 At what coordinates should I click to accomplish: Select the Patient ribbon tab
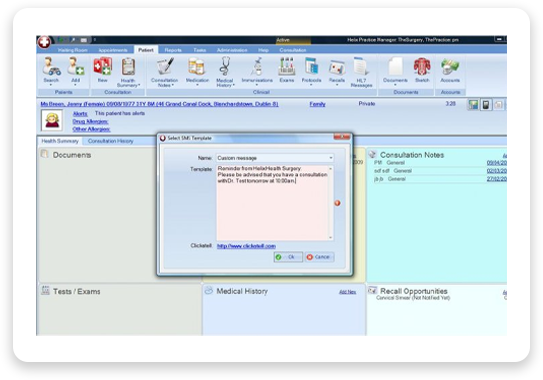click(x=146, y=50)
